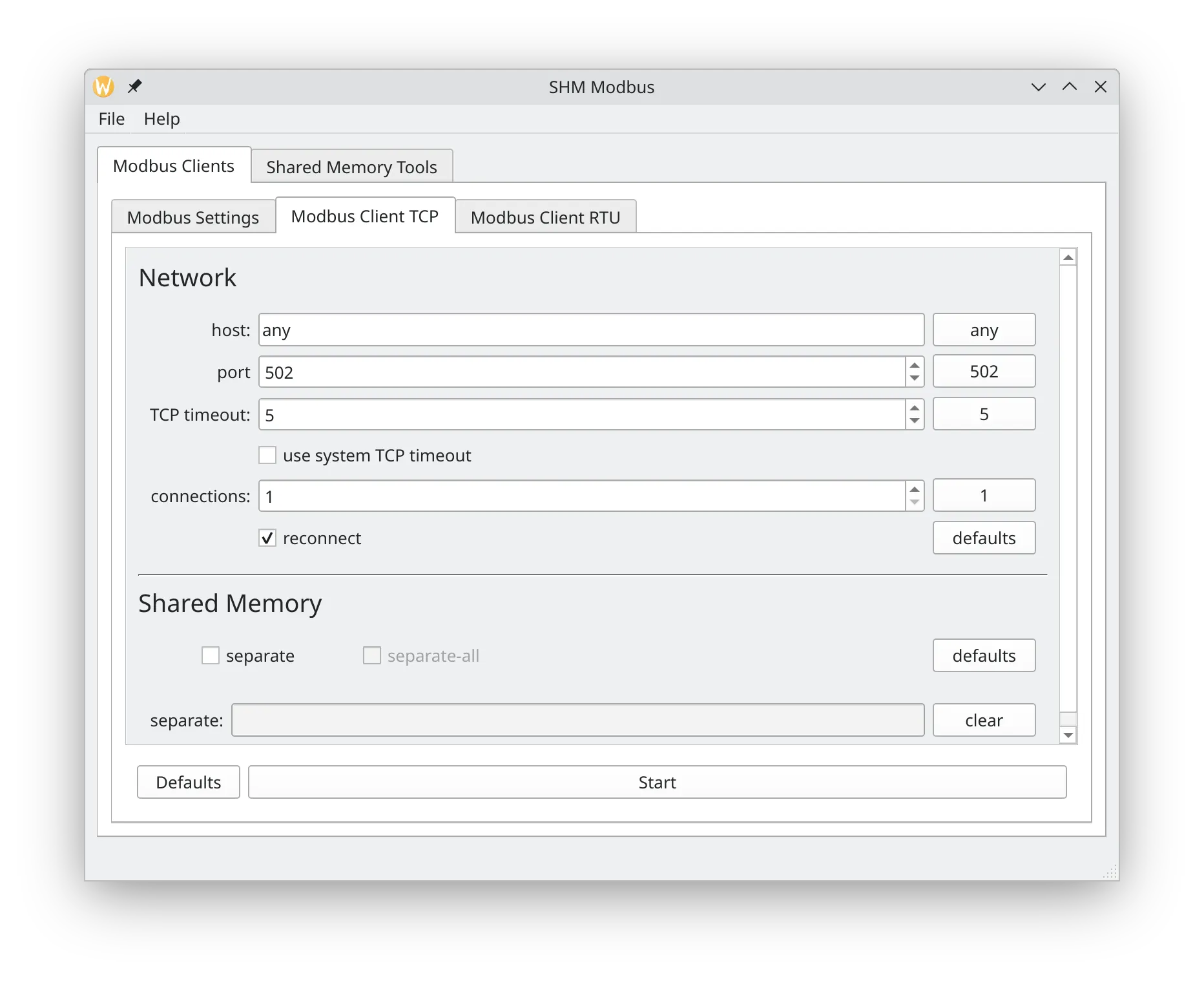The height and width of the screenshot is (981, 1204).
Task: Increase TCP timeout using up arrow
Action: click(x=915, y=408)
